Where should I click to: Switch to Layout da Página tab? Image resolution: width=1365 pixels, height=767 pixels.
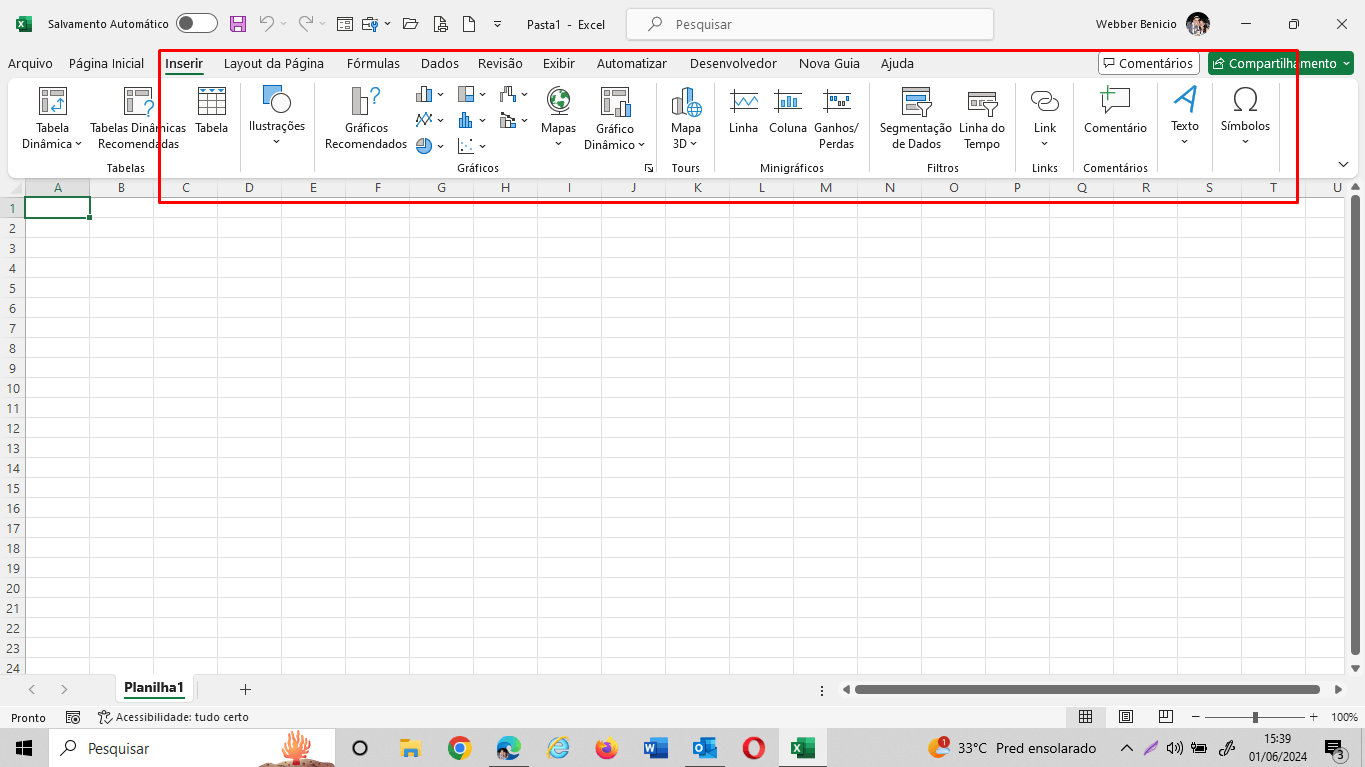coord(274,63)
